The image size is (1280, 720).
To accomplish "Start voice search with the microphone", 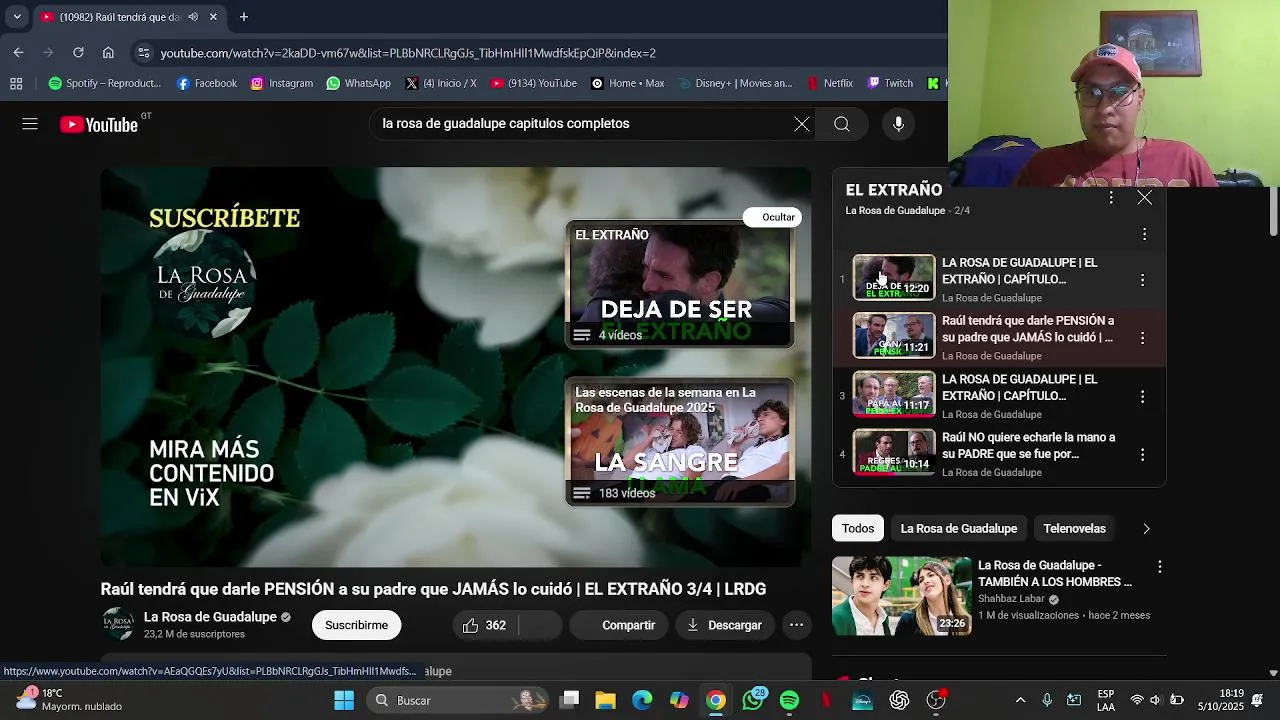I will click(x=898, y=124).
